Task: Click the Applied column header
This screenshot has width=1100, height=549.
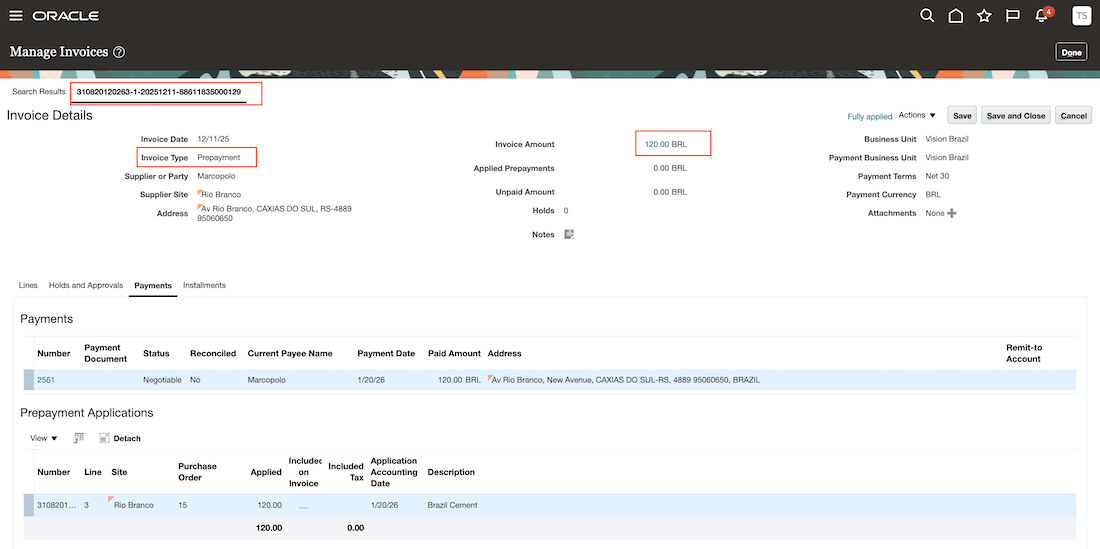Action: (x=266, y=472)
